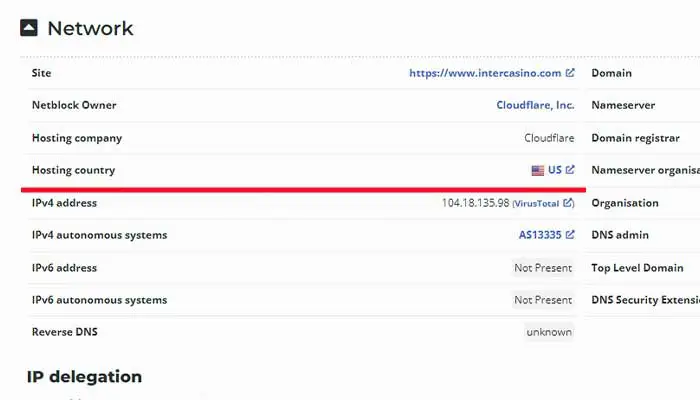Click external link icon next to AS13335

click(x=570, y=235)
